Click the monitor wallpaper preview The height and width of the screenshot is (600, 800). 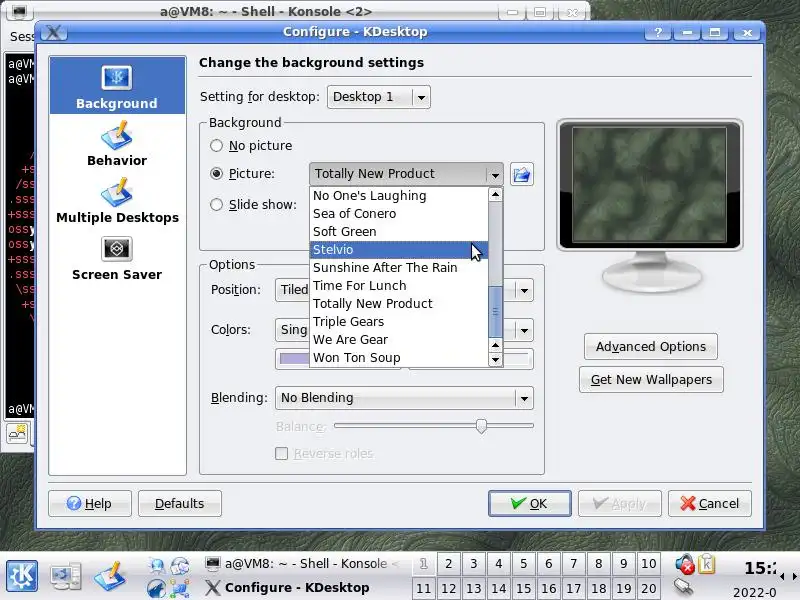pyautogui.click(x=649, y=185)
